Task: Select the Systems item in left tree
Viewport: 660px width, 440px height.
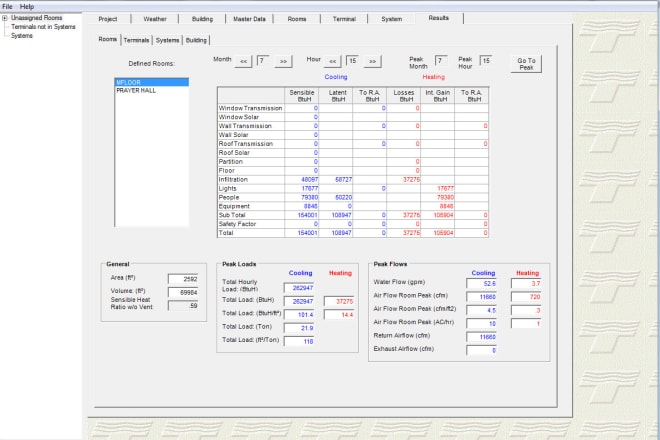Action: click(x=21, y=36)
